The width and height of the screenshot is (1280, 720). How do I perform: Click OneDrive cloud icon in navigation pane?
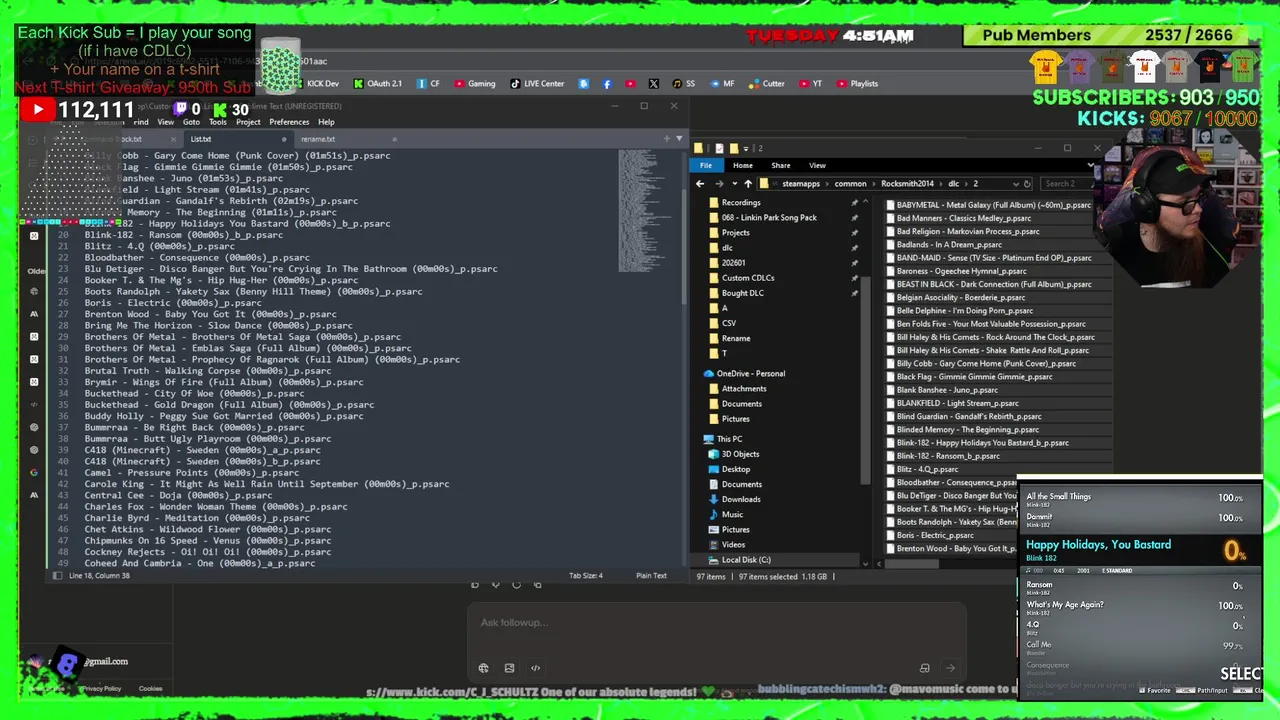[x=709, y=374]
